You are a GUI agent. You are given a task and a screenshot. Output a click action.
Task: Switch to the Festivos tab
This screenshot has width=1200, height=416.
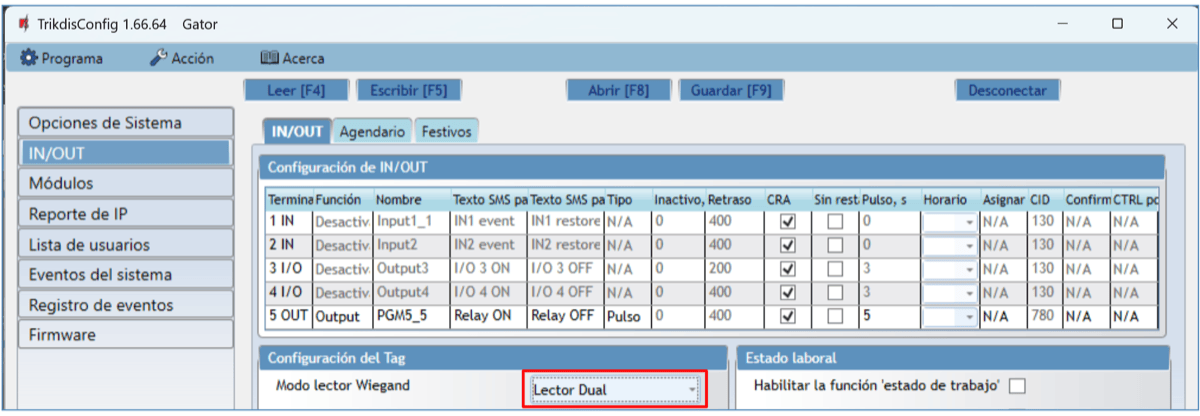pos(446,131)
